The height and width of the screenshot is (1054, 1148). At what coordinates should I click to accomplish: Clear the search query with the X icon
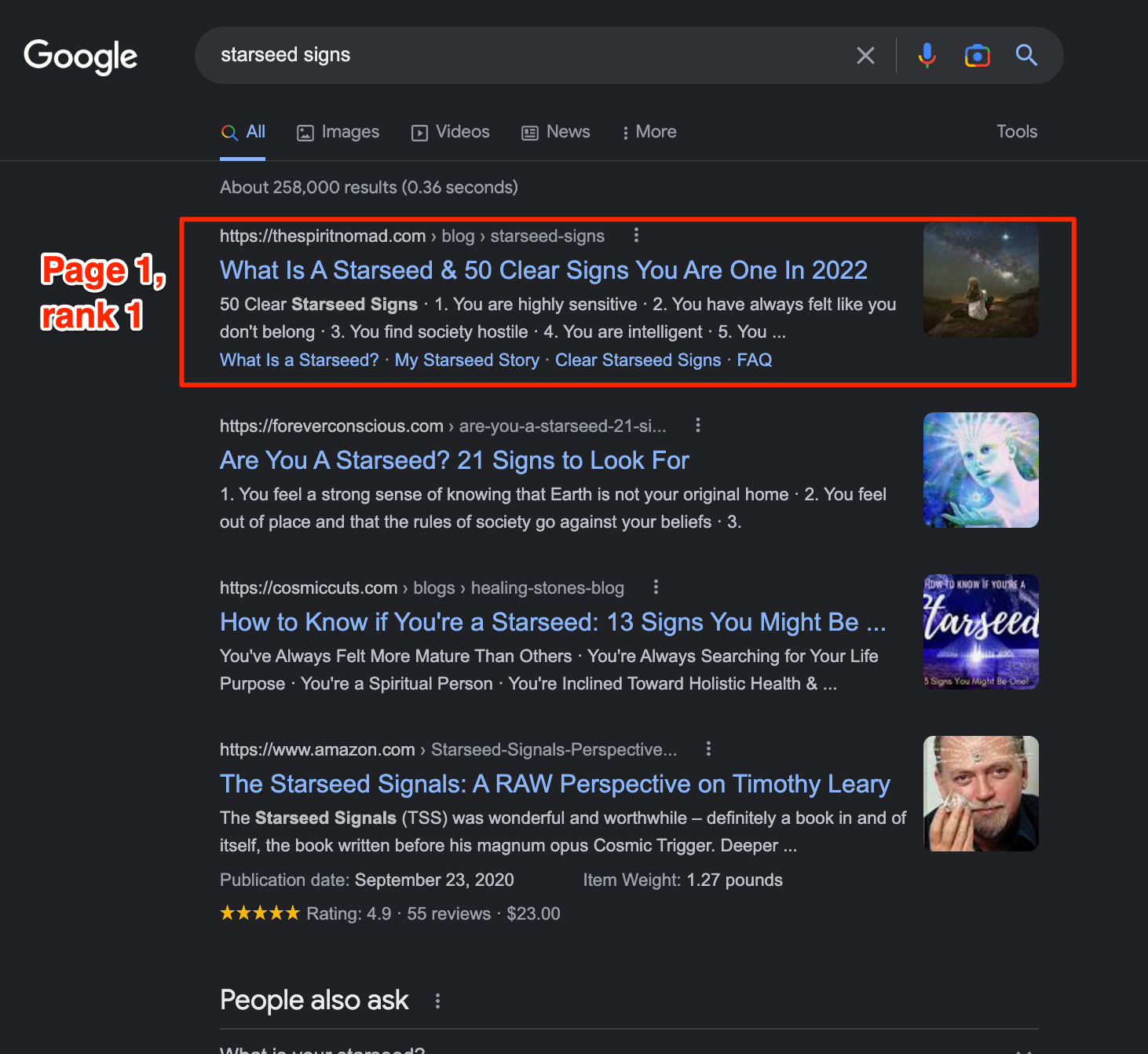click(x=865, y=55)
